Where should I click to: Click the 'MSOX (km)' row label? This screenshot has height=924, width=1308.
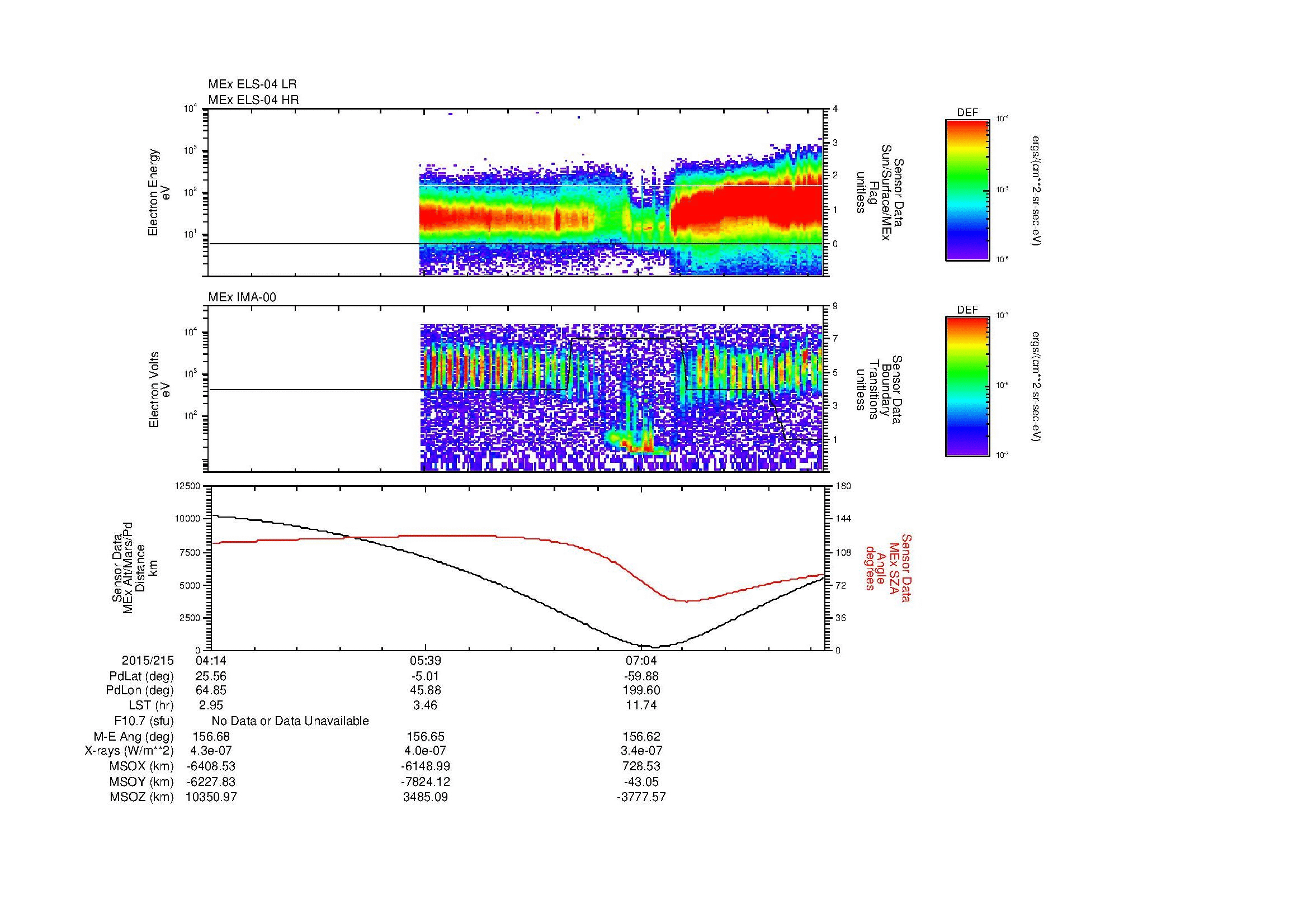(x=141, y=766)
